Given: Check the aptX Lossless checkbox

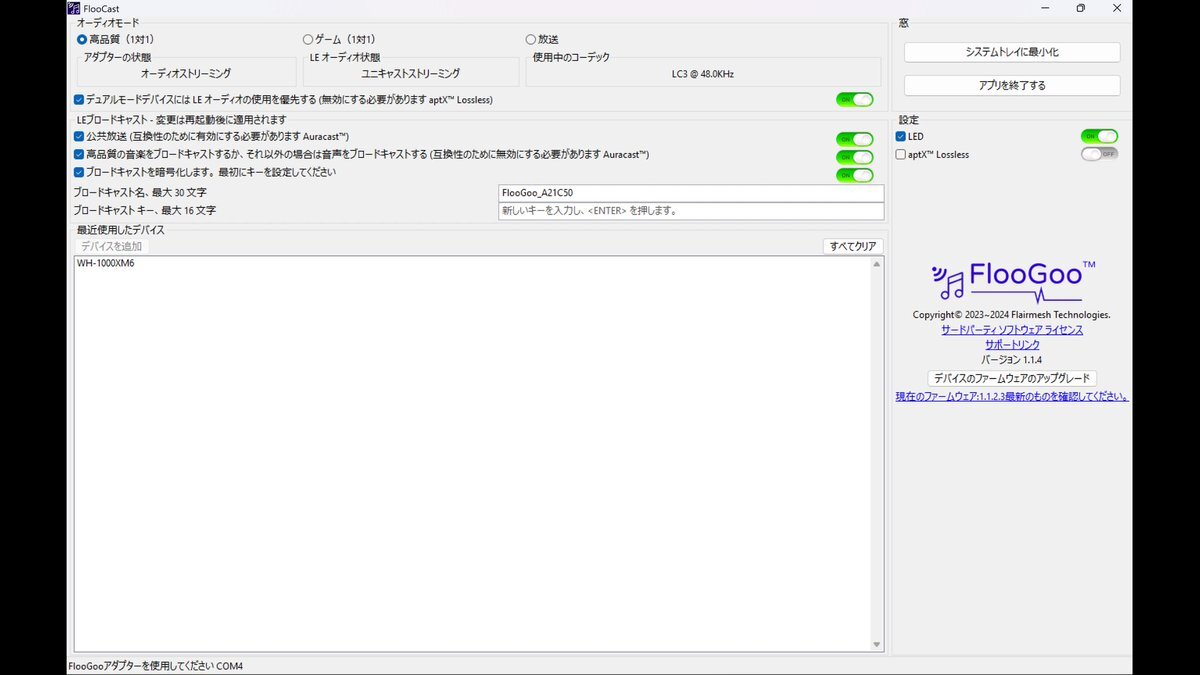Looking at the screenshot, I should click(901, 154).
